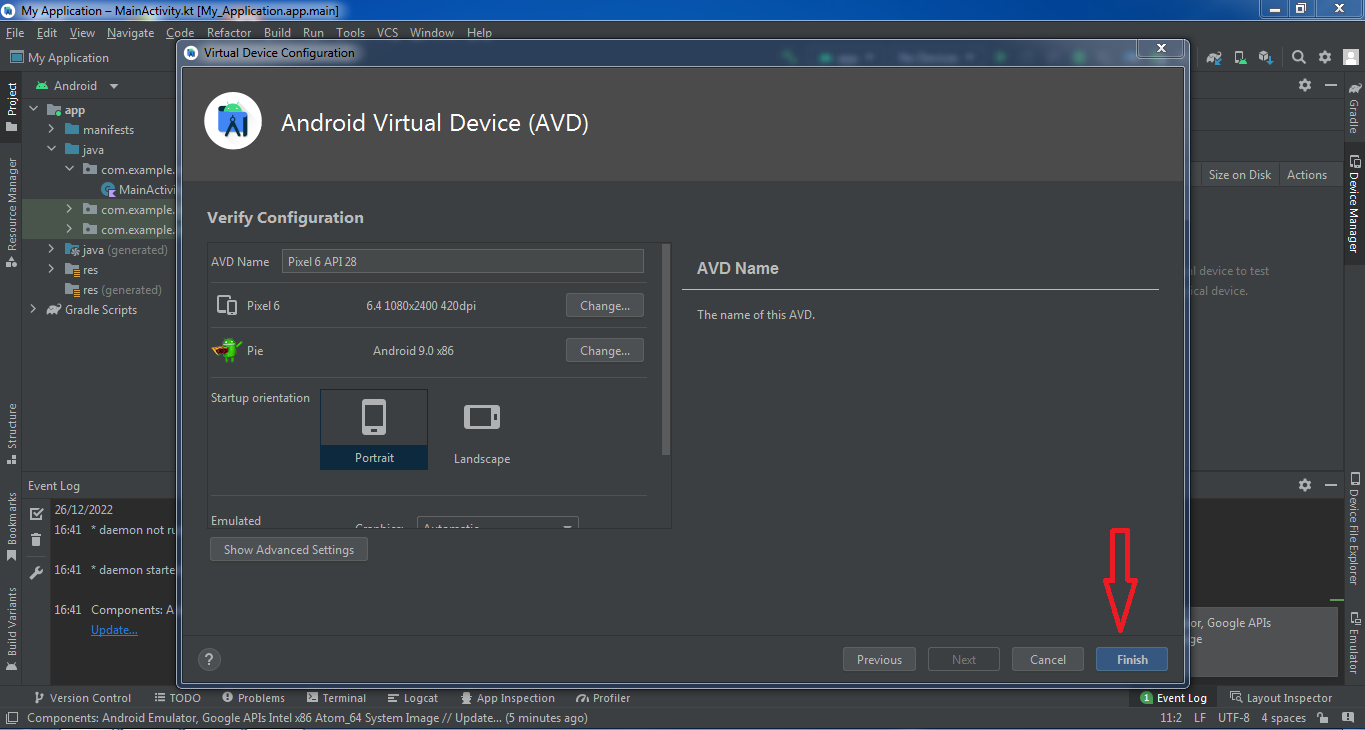Select Landscape startup orientation
The height and width of the screenshot is (730, 1365).
[x=482, y=430]
